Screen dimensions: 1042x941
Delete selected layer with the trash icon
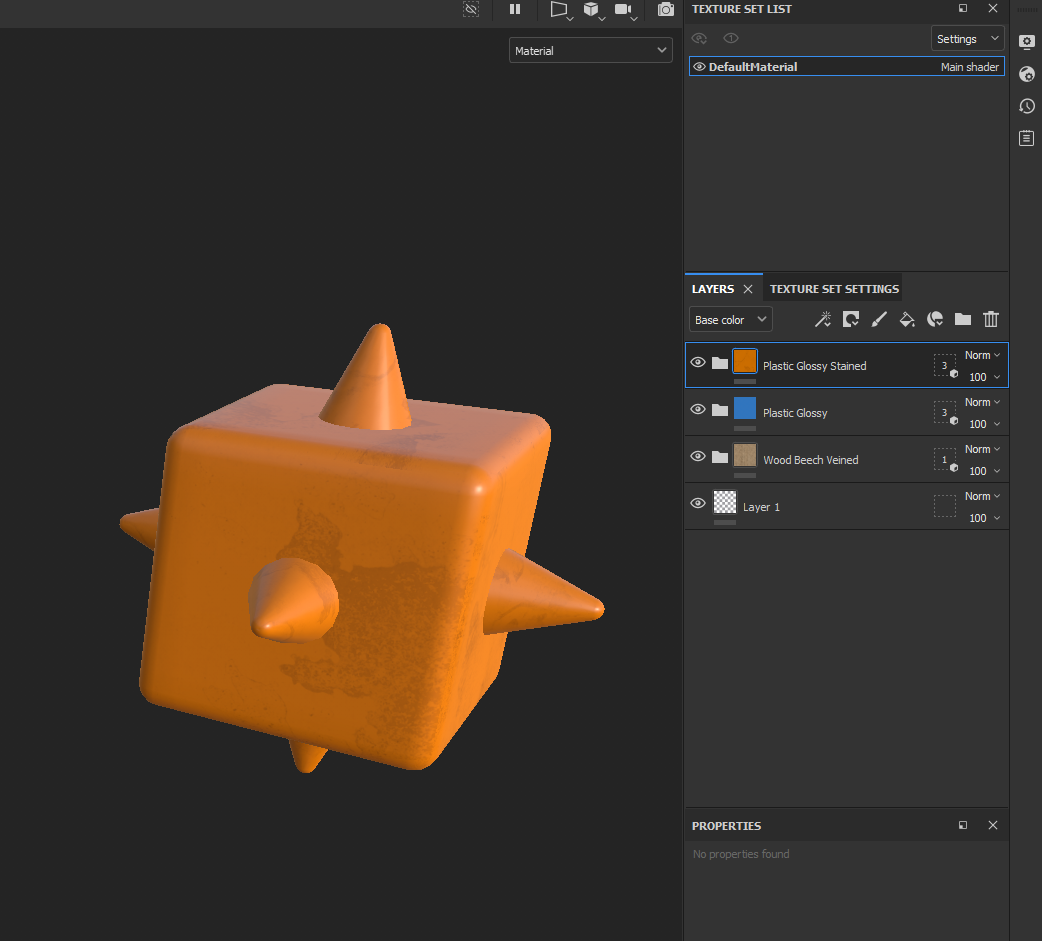tap(991, 319)
